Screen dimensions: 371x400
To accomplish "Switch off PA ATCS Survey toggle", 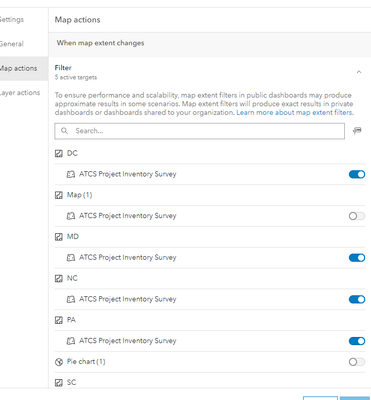I will (x=357, y=341).
